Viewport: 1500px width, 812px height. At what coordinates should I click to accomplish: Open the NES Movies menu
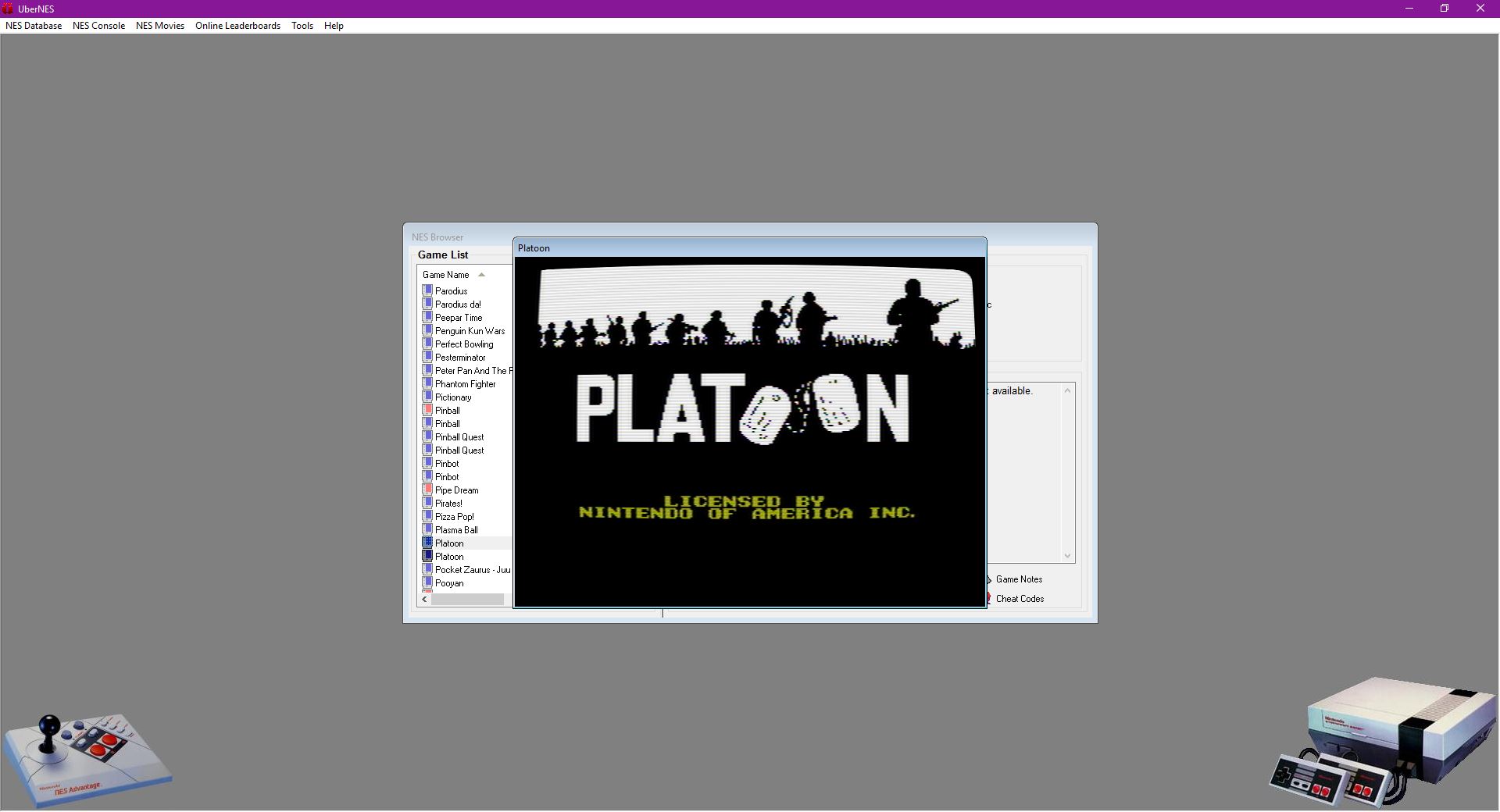160,26
